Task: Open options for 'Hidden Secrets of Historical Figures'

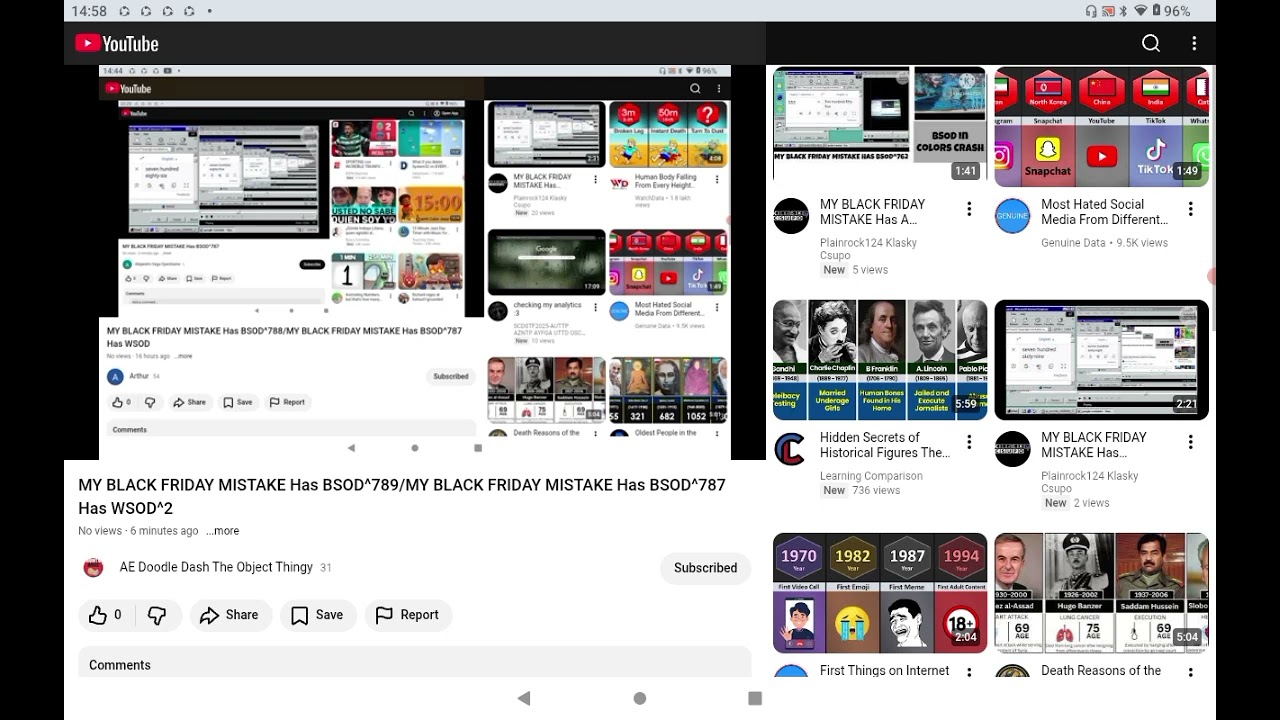Action: tap(969, 442)
